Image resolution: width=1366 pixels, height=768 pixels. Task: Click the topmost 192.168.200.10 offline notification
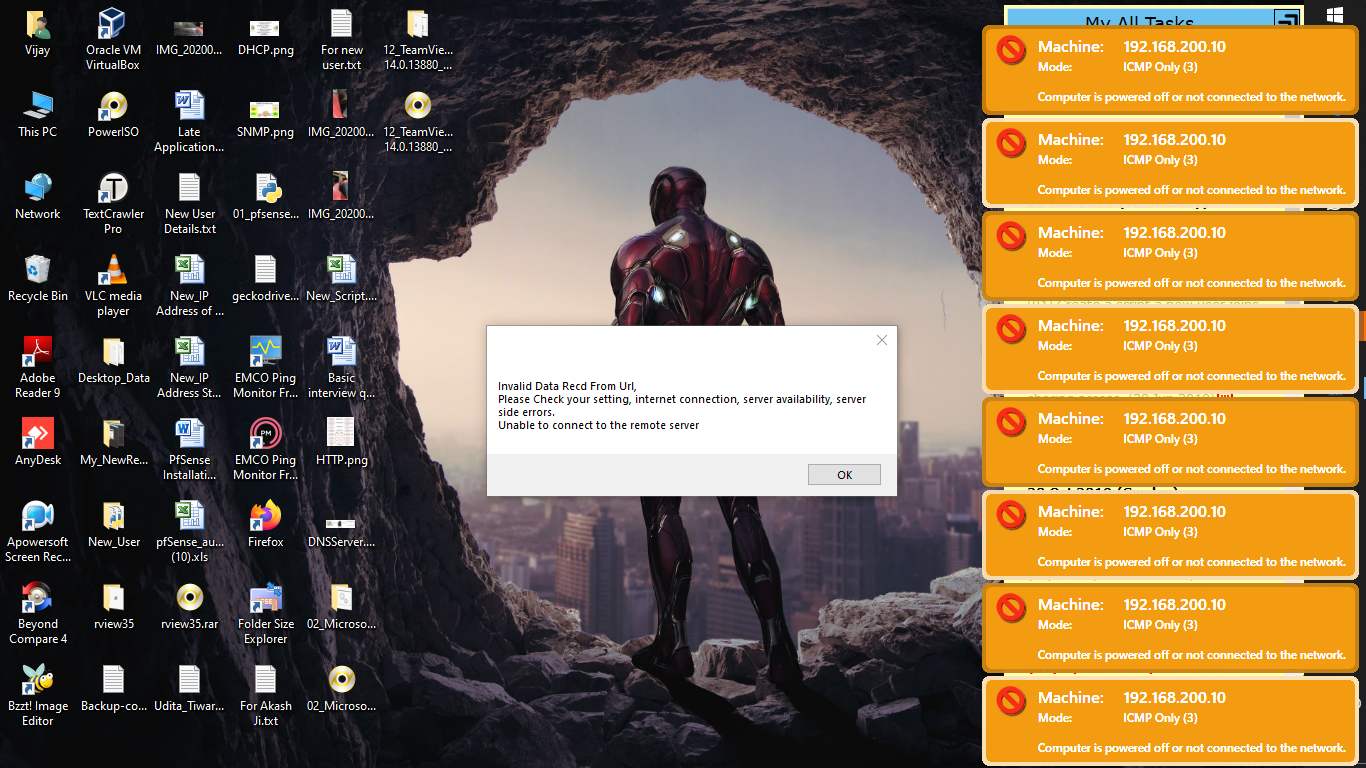coord(1168,71)
